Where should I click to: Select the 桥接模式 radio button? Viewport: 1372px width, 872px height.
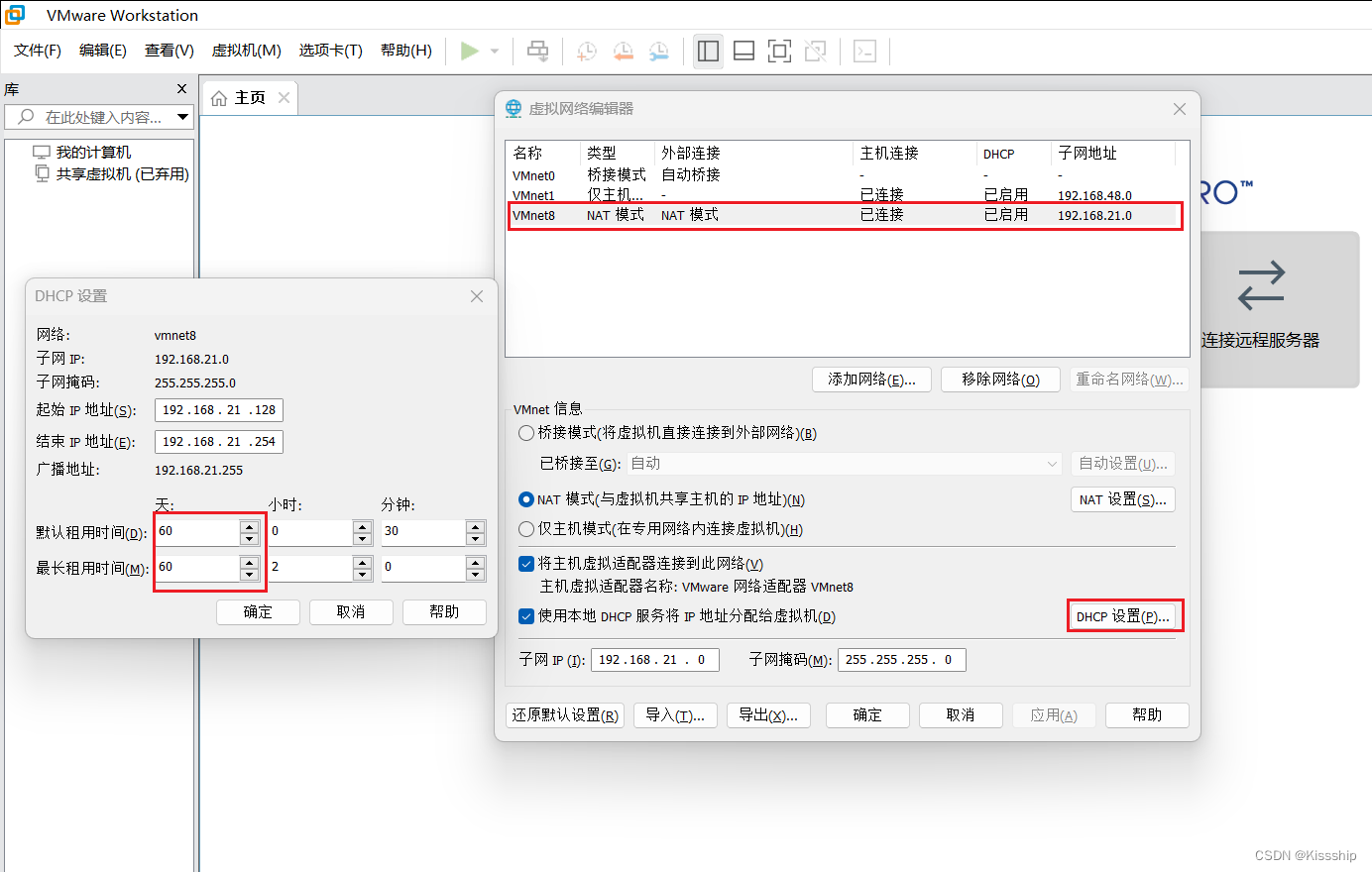[526, 433]
